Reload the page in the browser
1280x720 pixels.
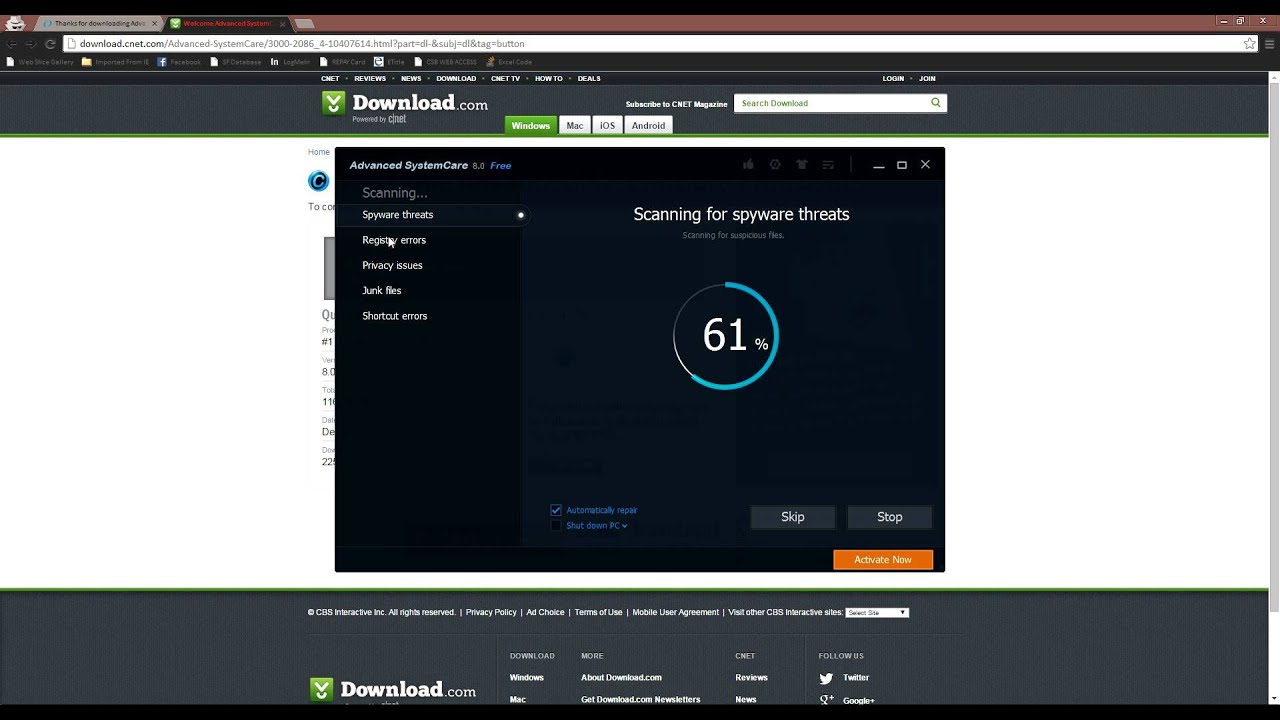click(50, 44)
